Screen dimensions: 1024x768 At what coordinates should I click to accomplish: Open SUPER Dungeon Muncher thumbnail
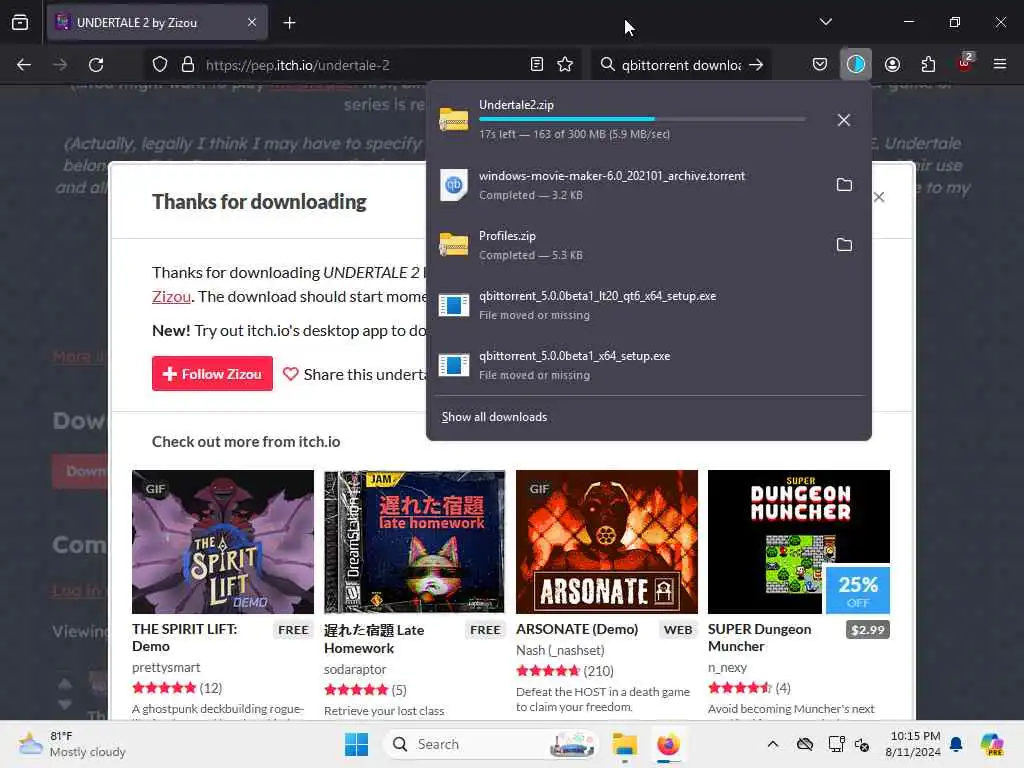click(799, 541)
